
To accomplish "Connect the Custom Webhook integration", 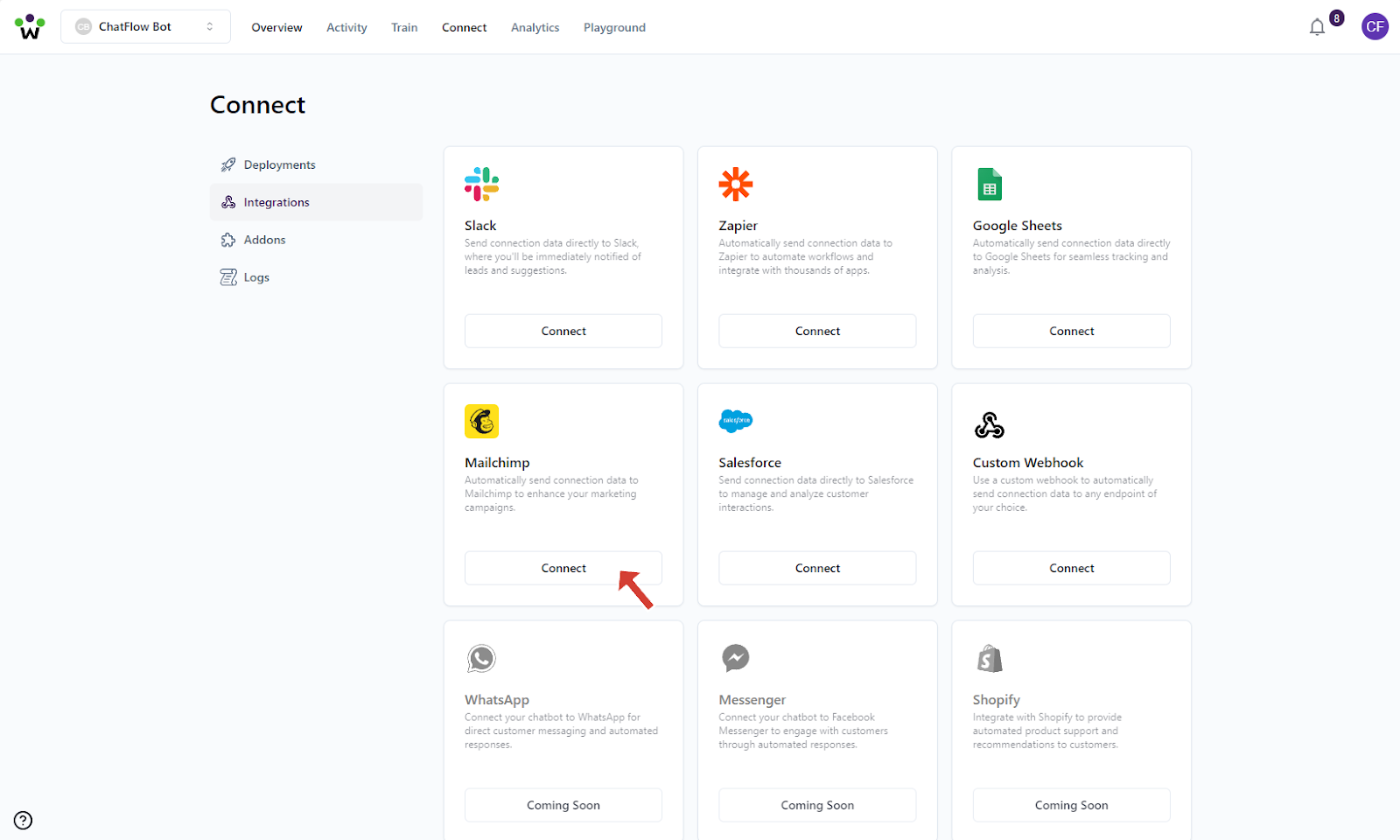I will [1072, 568].
